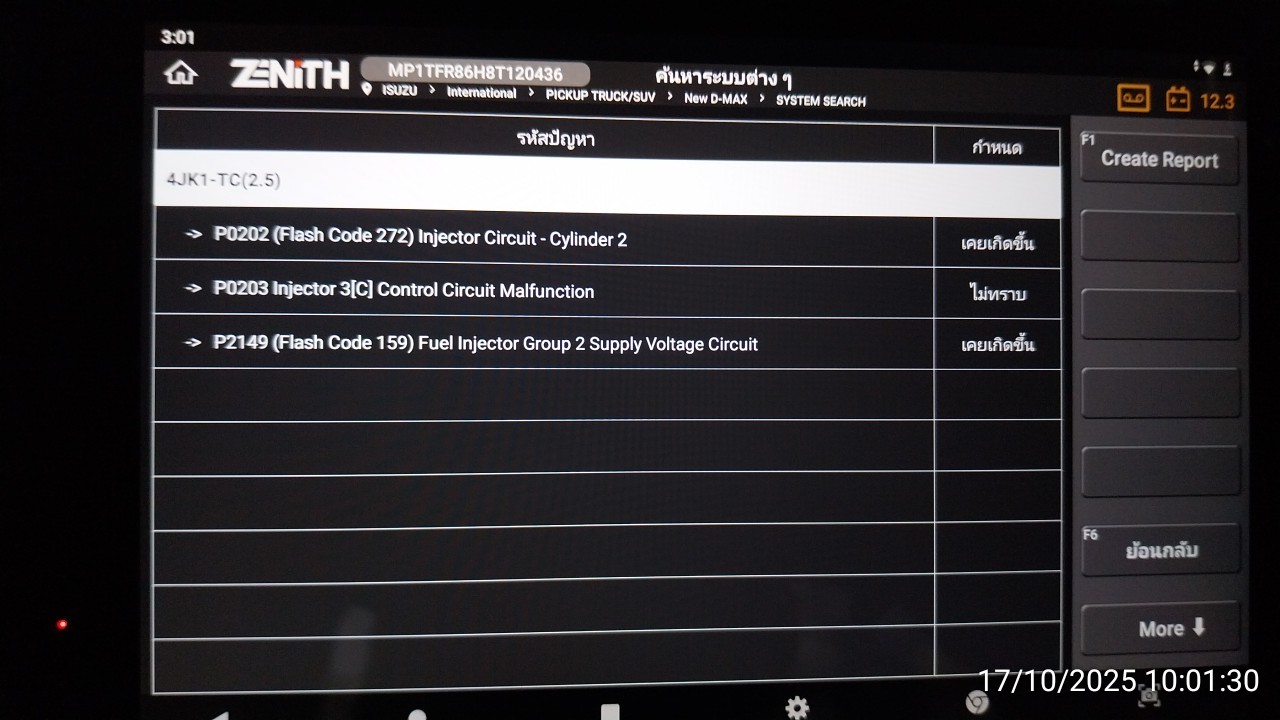The width and height of the screenshot is (1280, 720).
Task: Tap the vehicle battery voltage icon
Action: (x=1178, y=99)
